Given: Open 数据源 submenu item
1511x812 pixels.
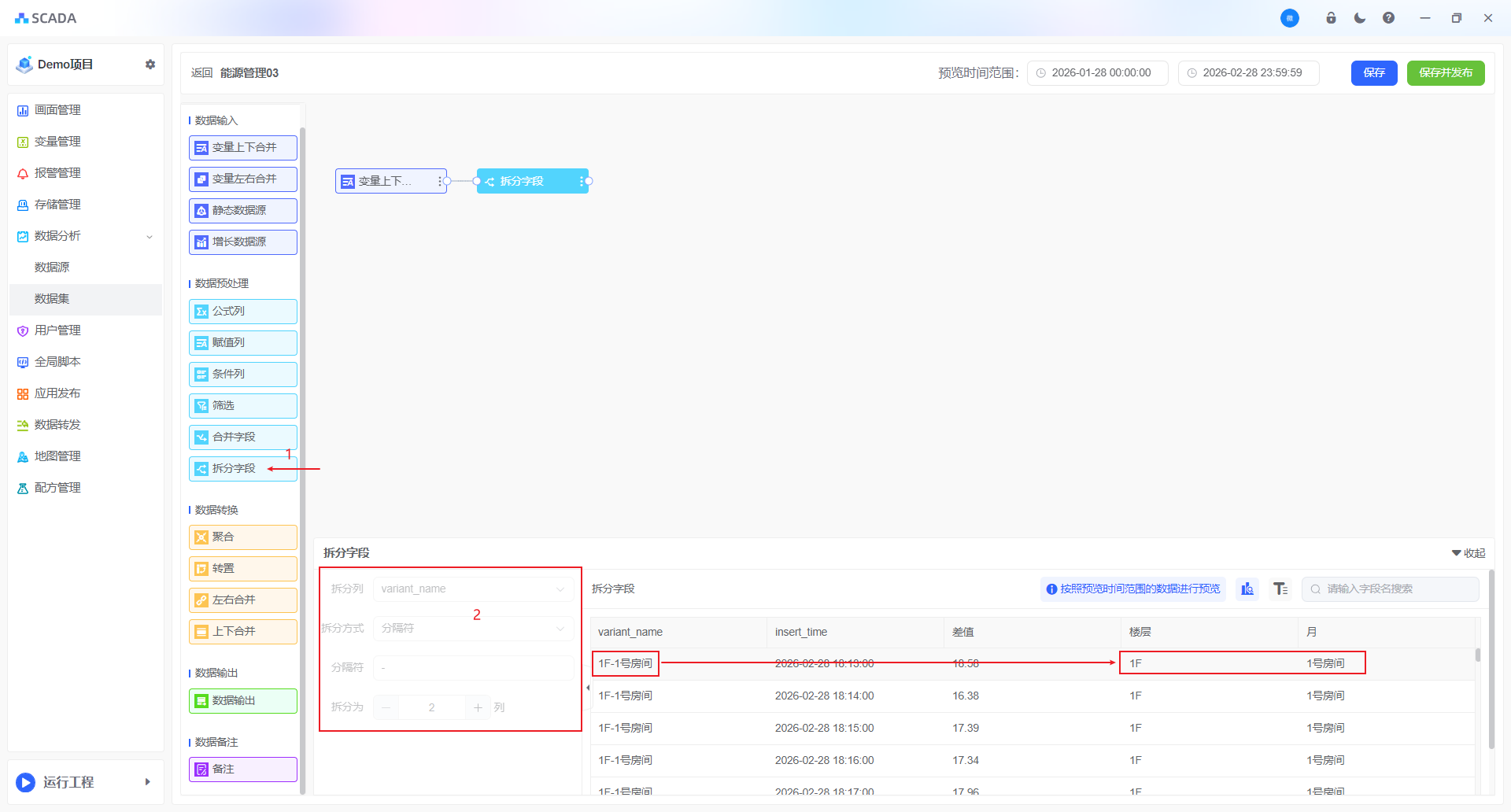Looking at the screenshot, I should (52, 268).
